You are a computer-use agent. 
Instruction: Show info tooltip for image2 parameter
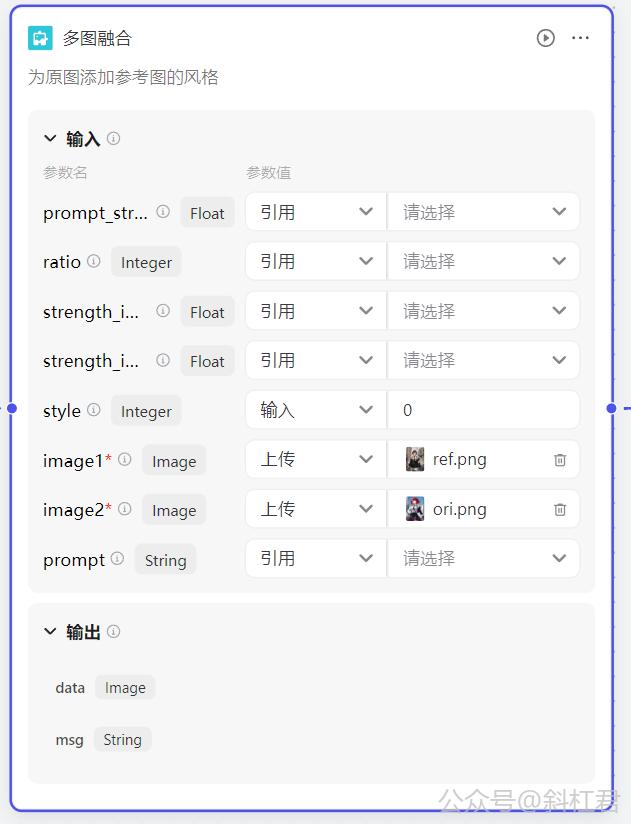pos(125,509)
